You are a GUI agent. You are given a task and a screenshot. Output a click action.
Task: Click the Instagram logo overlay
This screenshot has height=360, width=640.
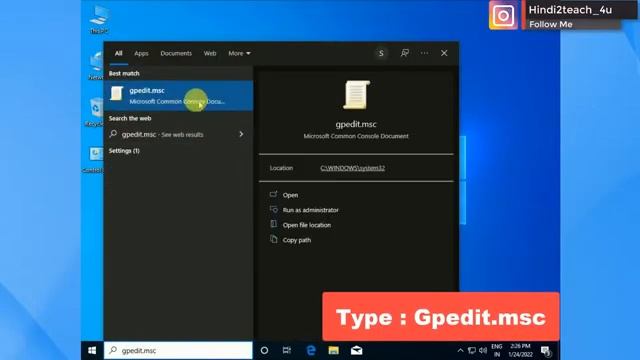(503, 16)
